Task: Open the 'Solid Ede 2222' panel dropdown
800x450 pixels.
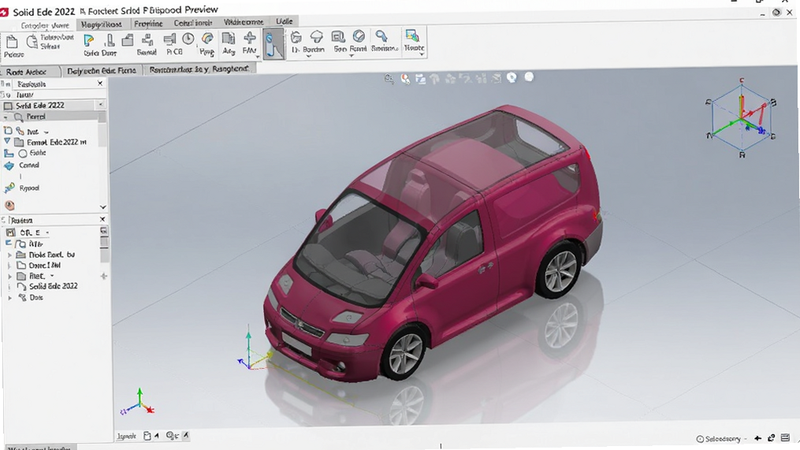Action: 101,105
